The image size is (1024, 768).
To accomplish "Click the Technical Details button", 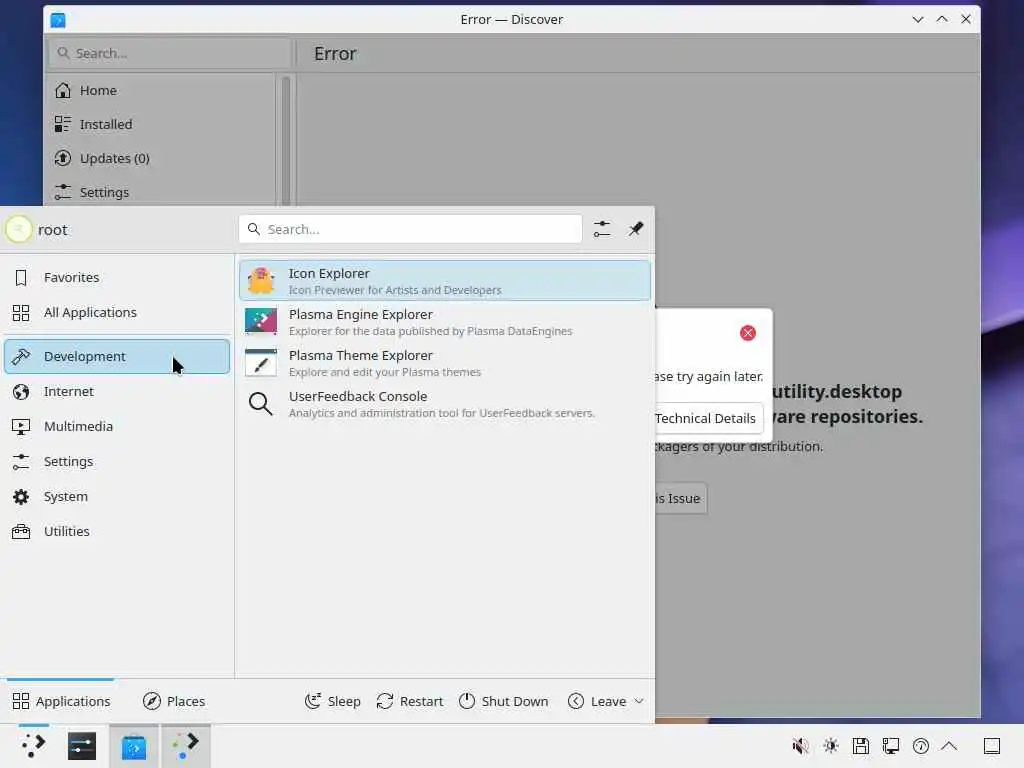I will (x=708, y=419).
